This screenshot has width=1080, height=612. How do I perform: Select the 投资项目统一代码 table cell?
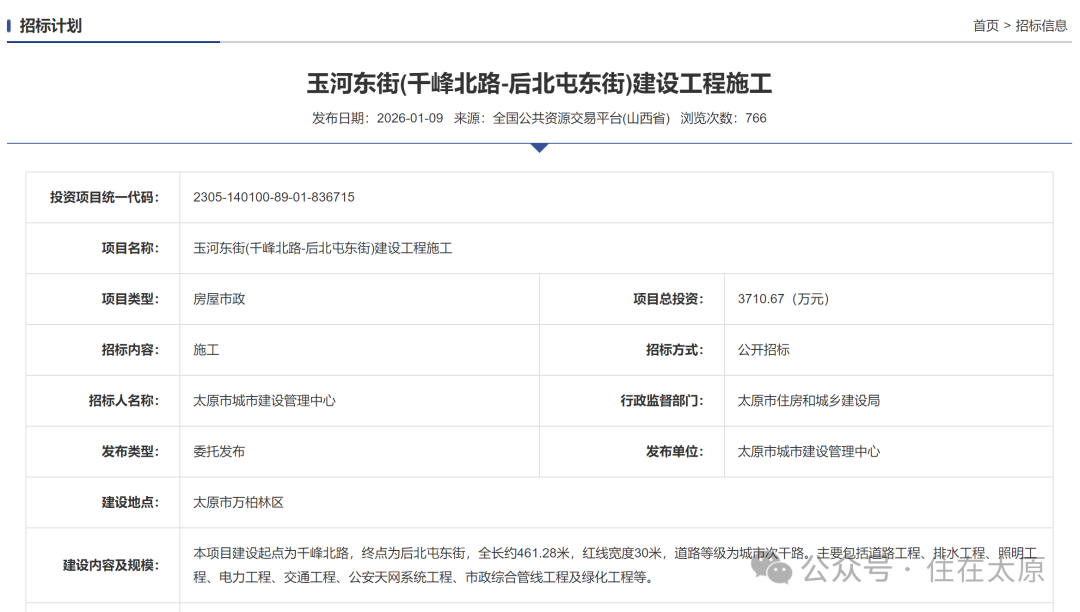(105, 197)
